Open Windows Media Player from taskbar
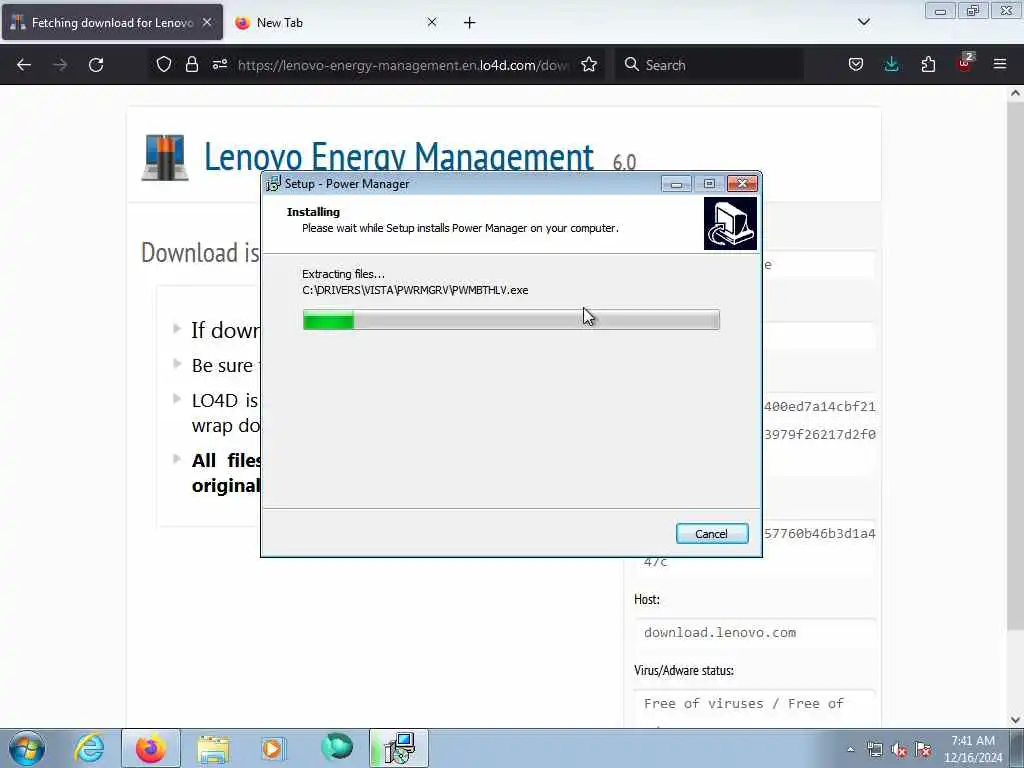 [x=274, y=748]
